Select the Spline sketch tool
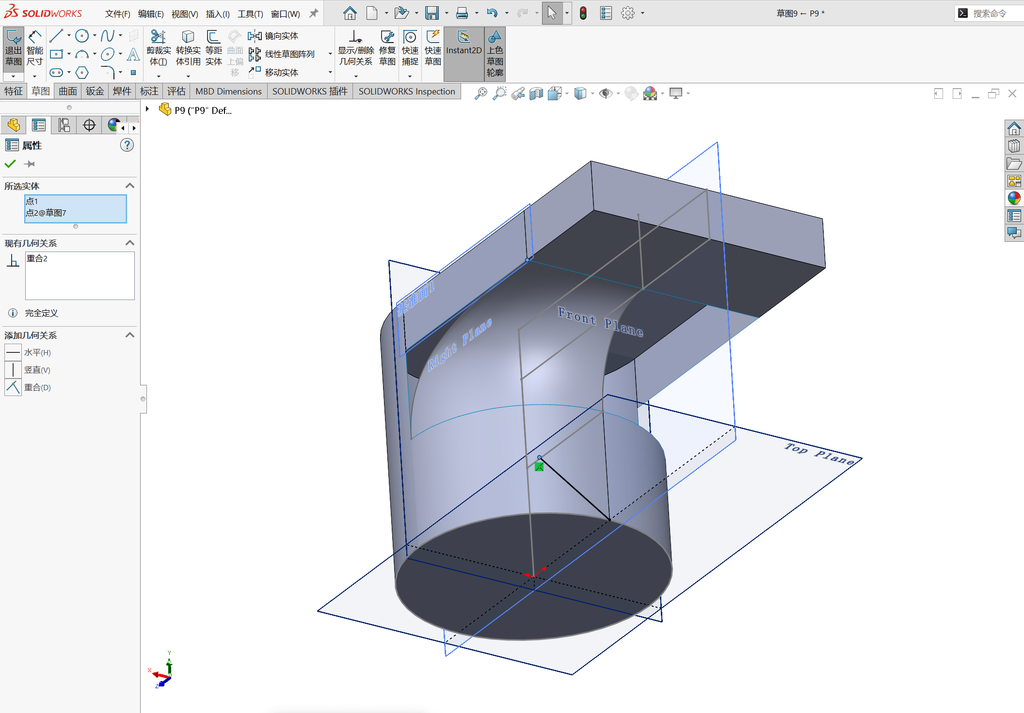This screenshot has width=1024, height=713. tap(107, 36)
